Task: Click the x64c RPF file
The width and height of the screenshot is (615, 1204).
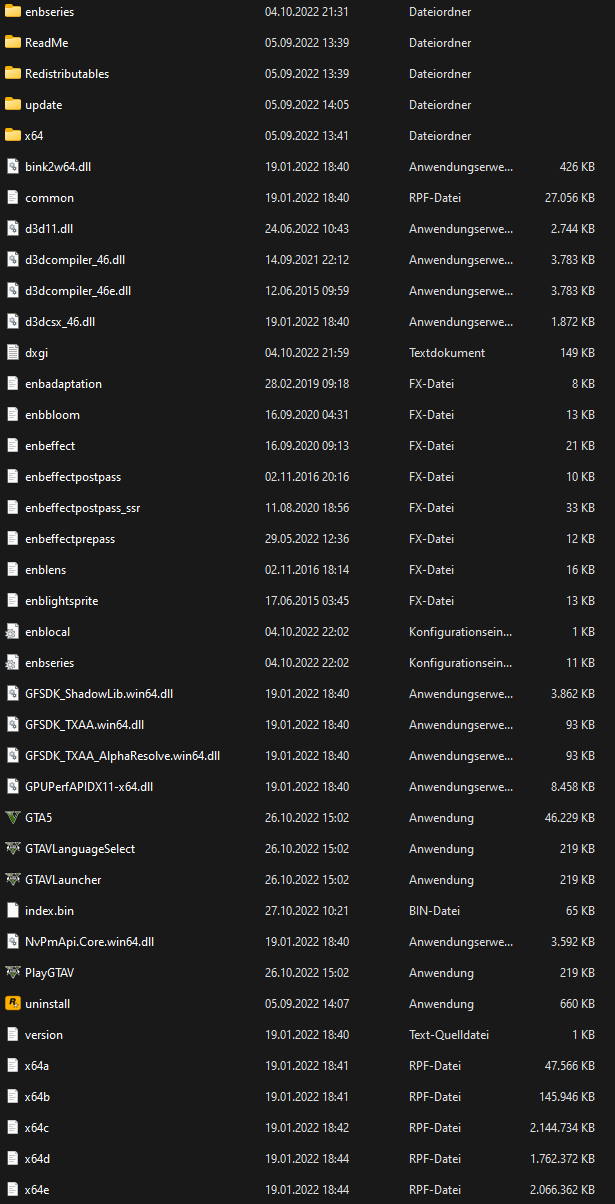Action: (37, 1128)
